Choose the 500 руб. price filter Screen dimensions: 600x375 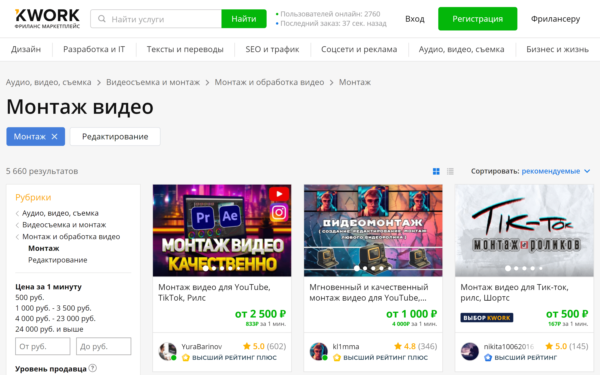pyautogui.click(x=29, y=297)
